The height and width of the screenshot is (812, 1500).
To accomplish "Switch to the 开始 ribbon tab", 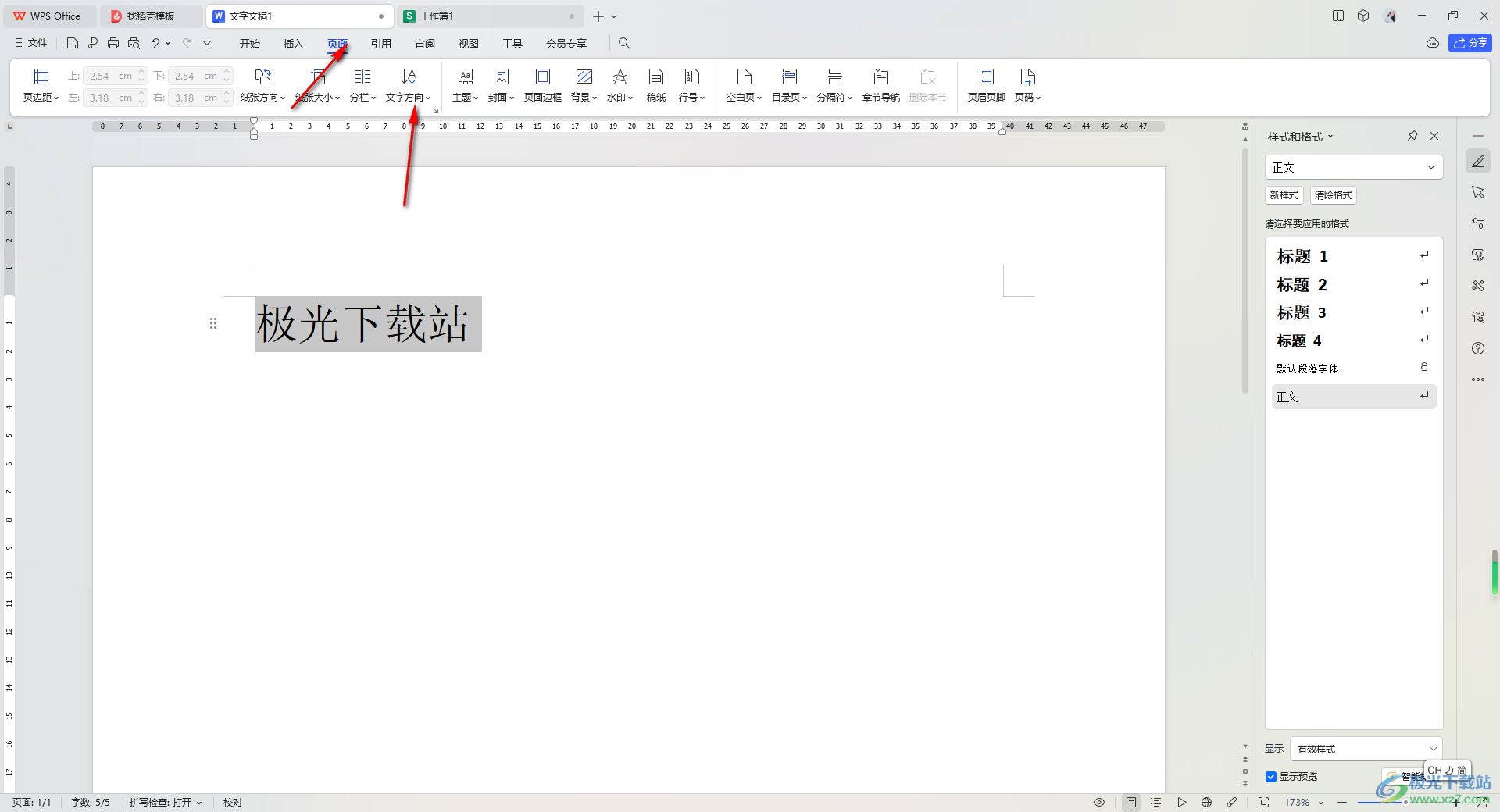I will pos(250,44).
